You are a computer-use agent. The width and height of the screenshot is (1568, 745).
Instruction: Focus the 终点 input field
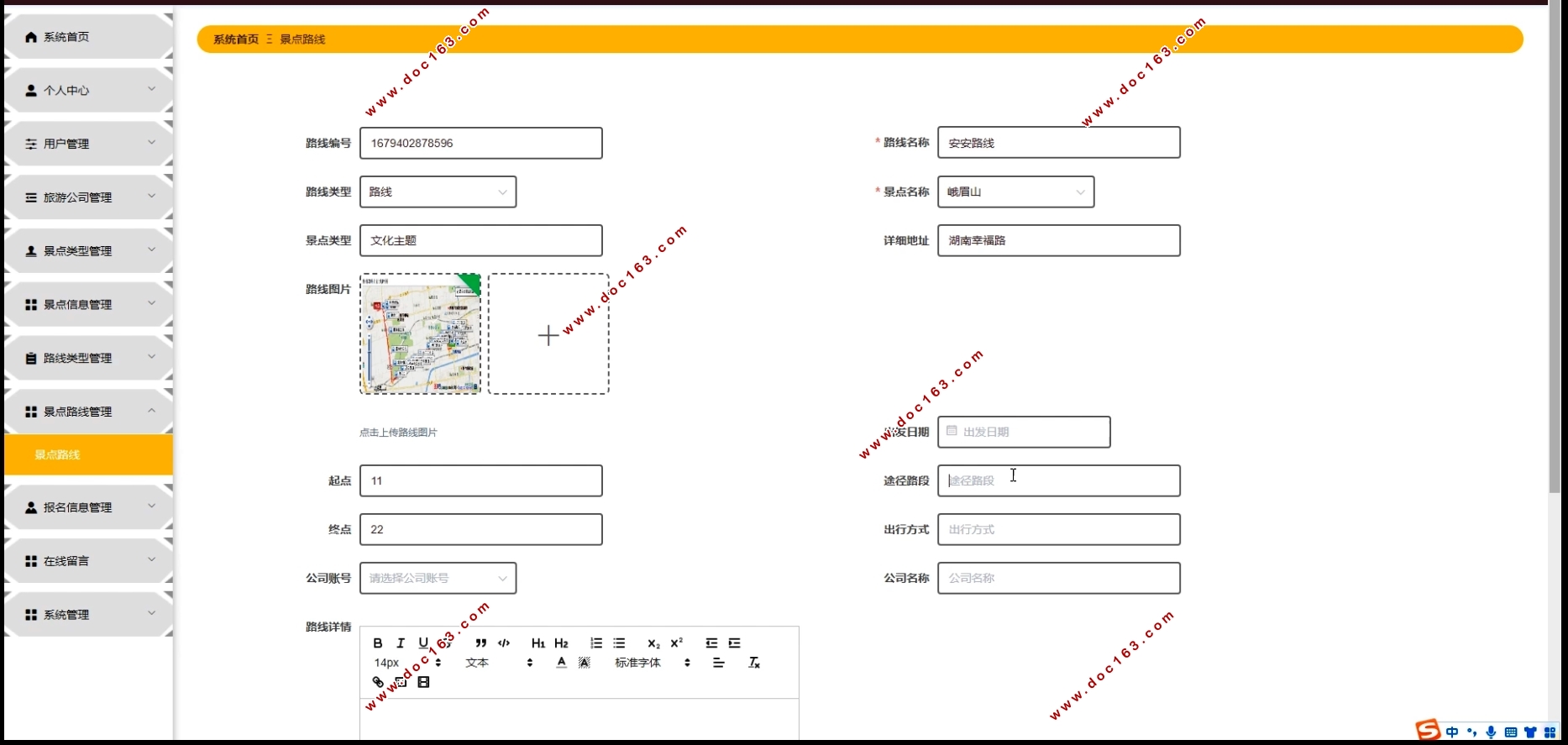481,529
